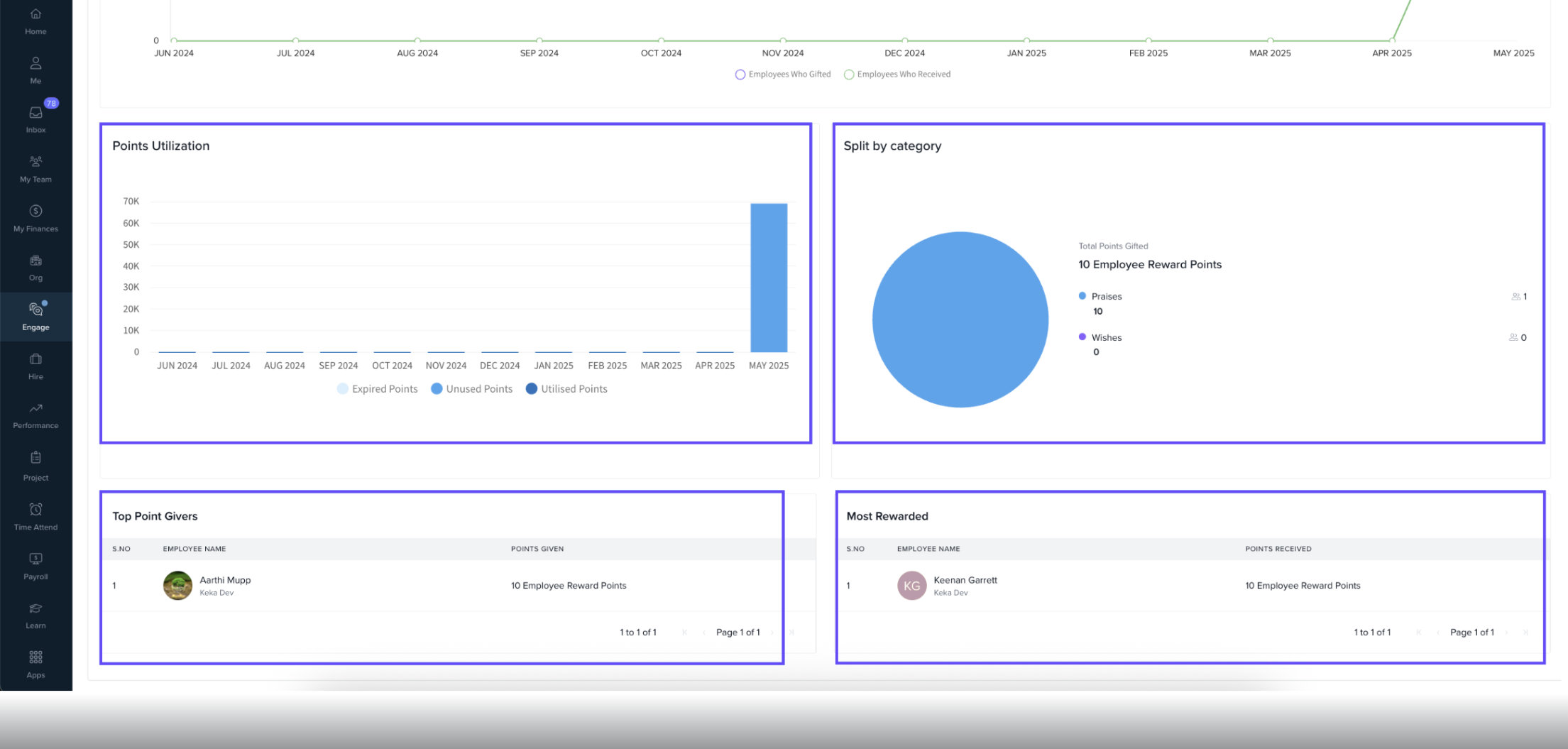
Task: Open Inbox with 78 notifications
Action: click(35, 119)
